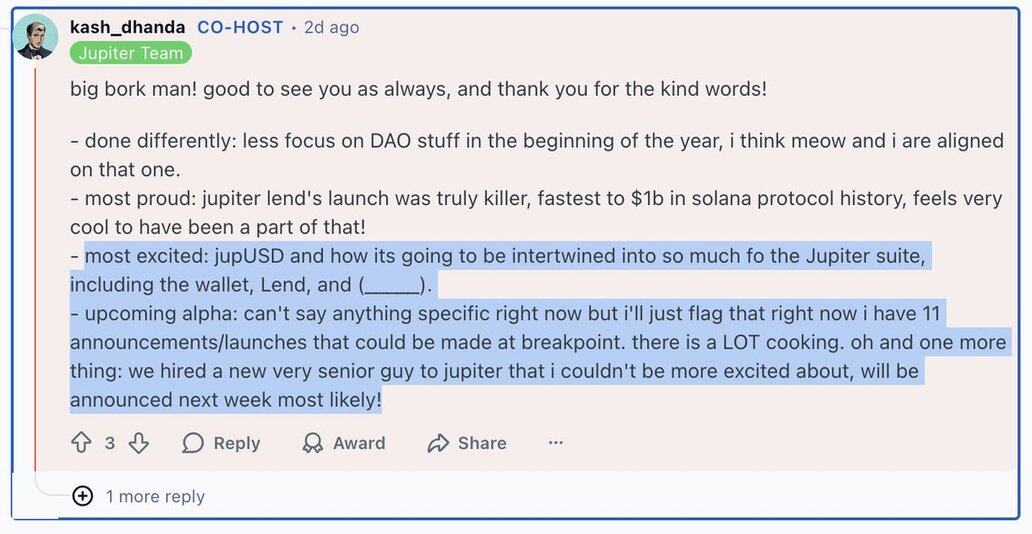1032x534 pixels.
Task: Click the vote count number 3
Action: [x=110, y=443]
